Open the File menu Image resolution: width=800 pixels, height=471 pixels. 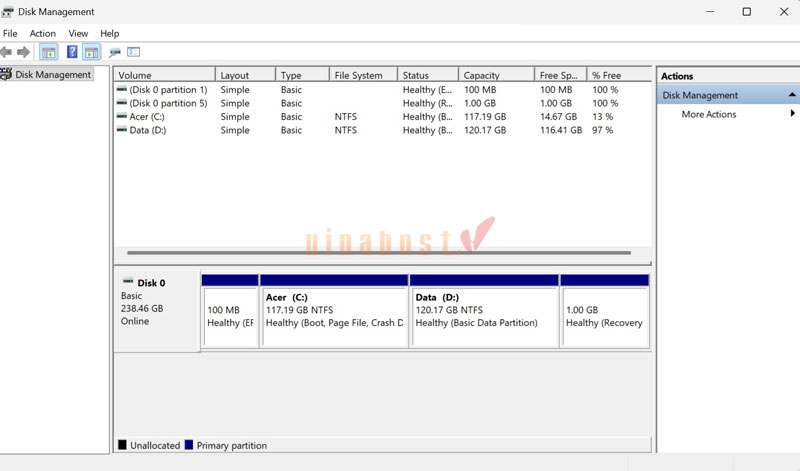(x=10, y=34)
